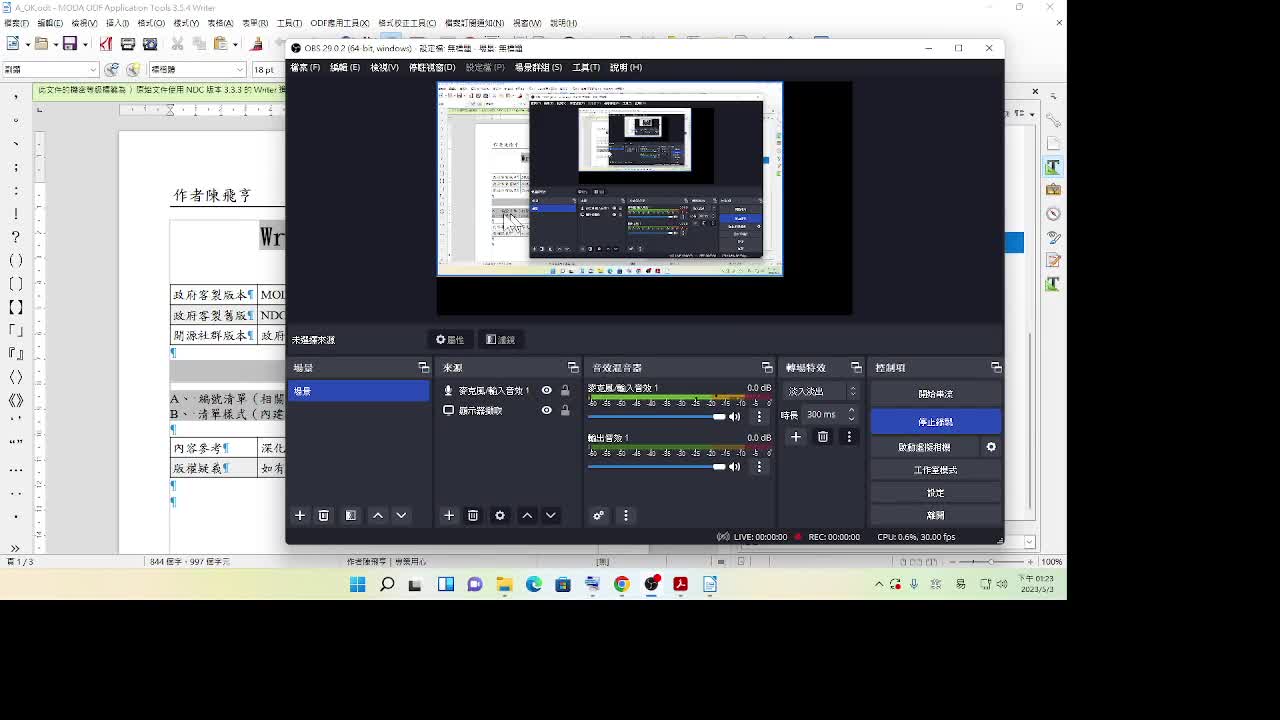This screenshot has height=720, width=1280.
Task: Open OBS Tools menu
Action: 586,67
